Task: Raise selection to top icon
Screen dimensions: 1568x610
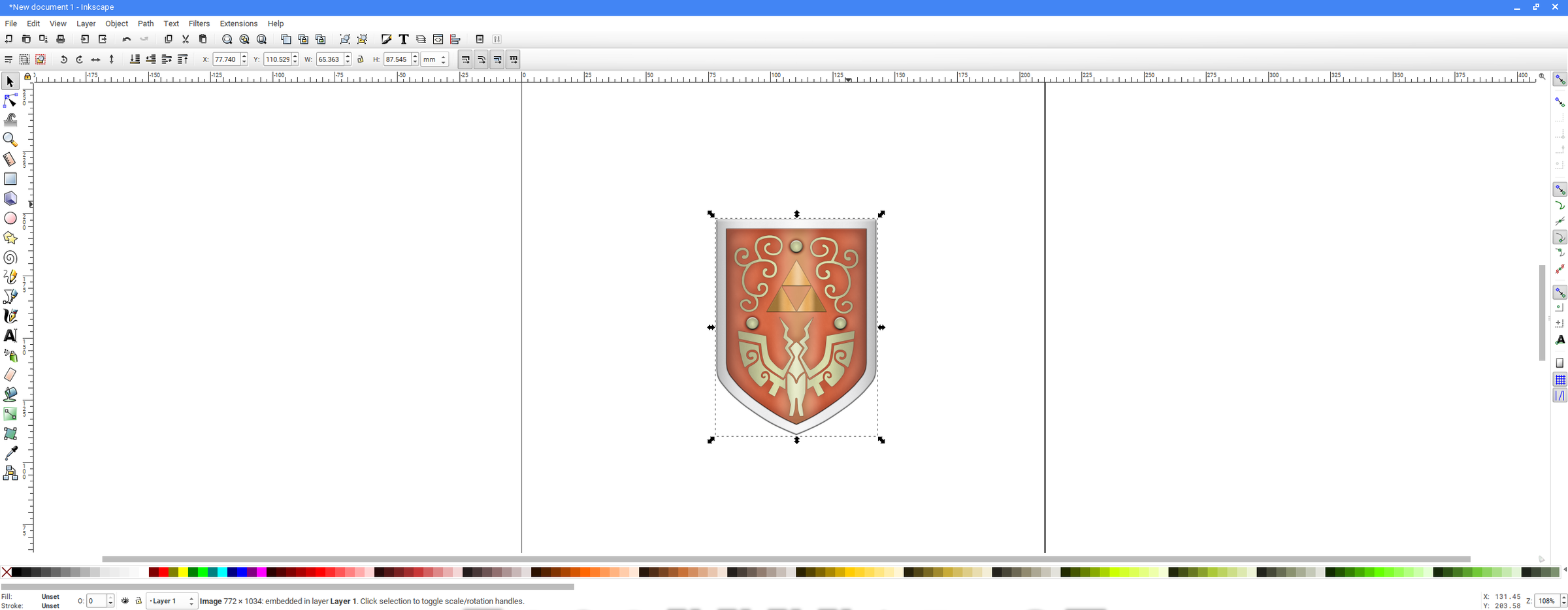Action: (x=183, y=59)
